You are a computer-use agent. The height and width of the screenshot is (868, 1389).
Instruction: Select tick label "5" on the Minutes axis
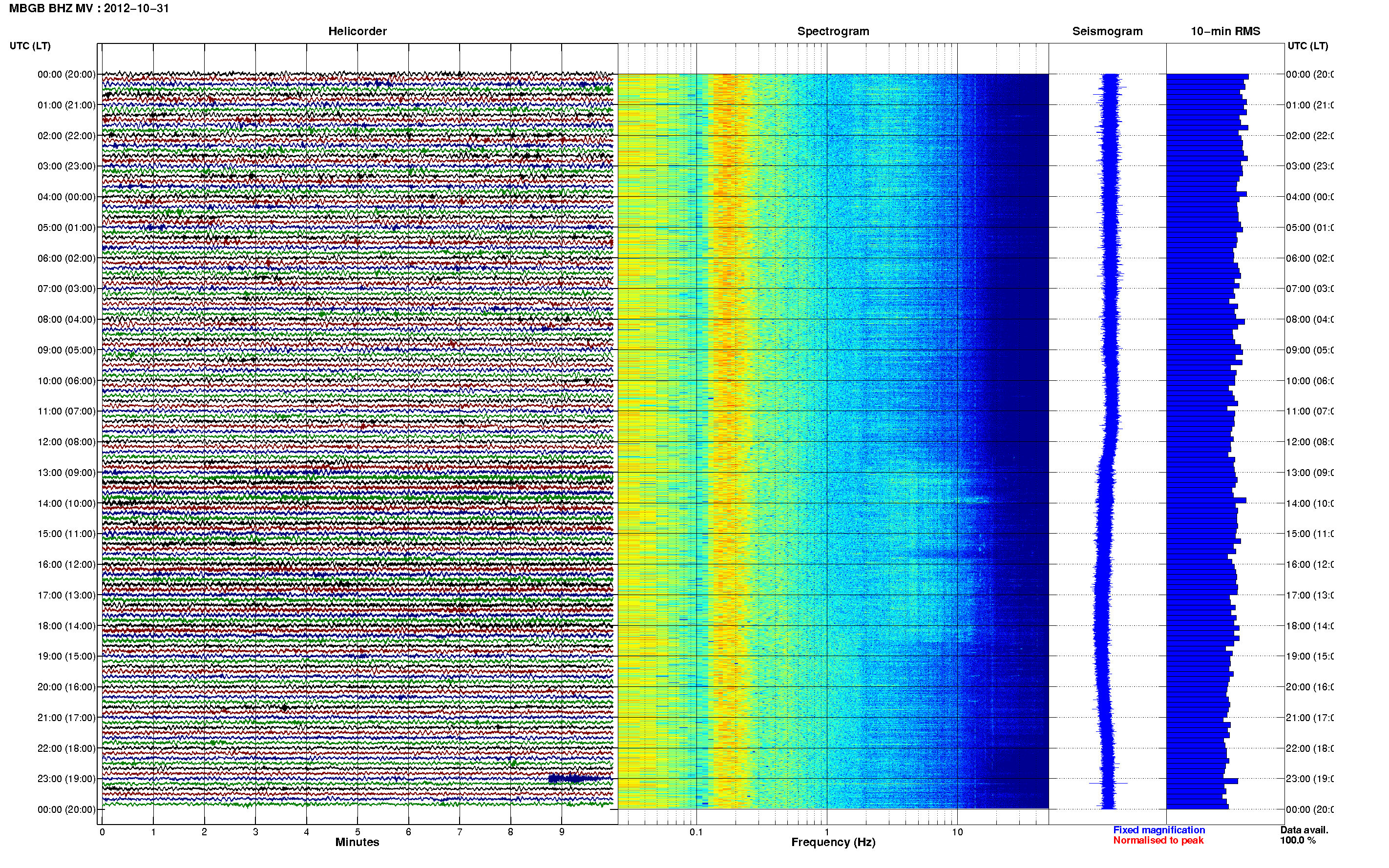pos(358,832)
